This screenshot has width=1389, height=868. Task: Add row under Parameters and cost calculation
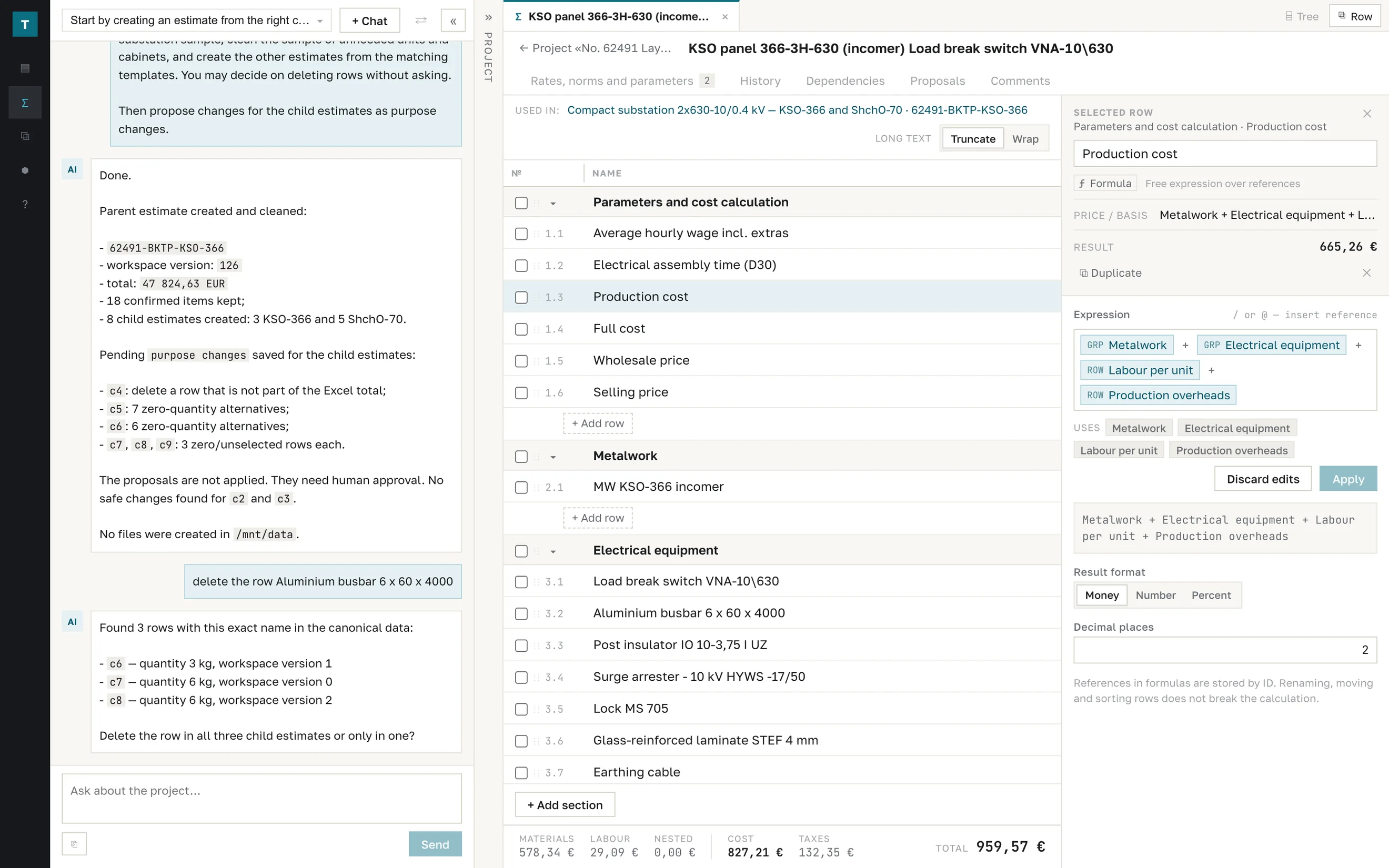click(598, 423)
